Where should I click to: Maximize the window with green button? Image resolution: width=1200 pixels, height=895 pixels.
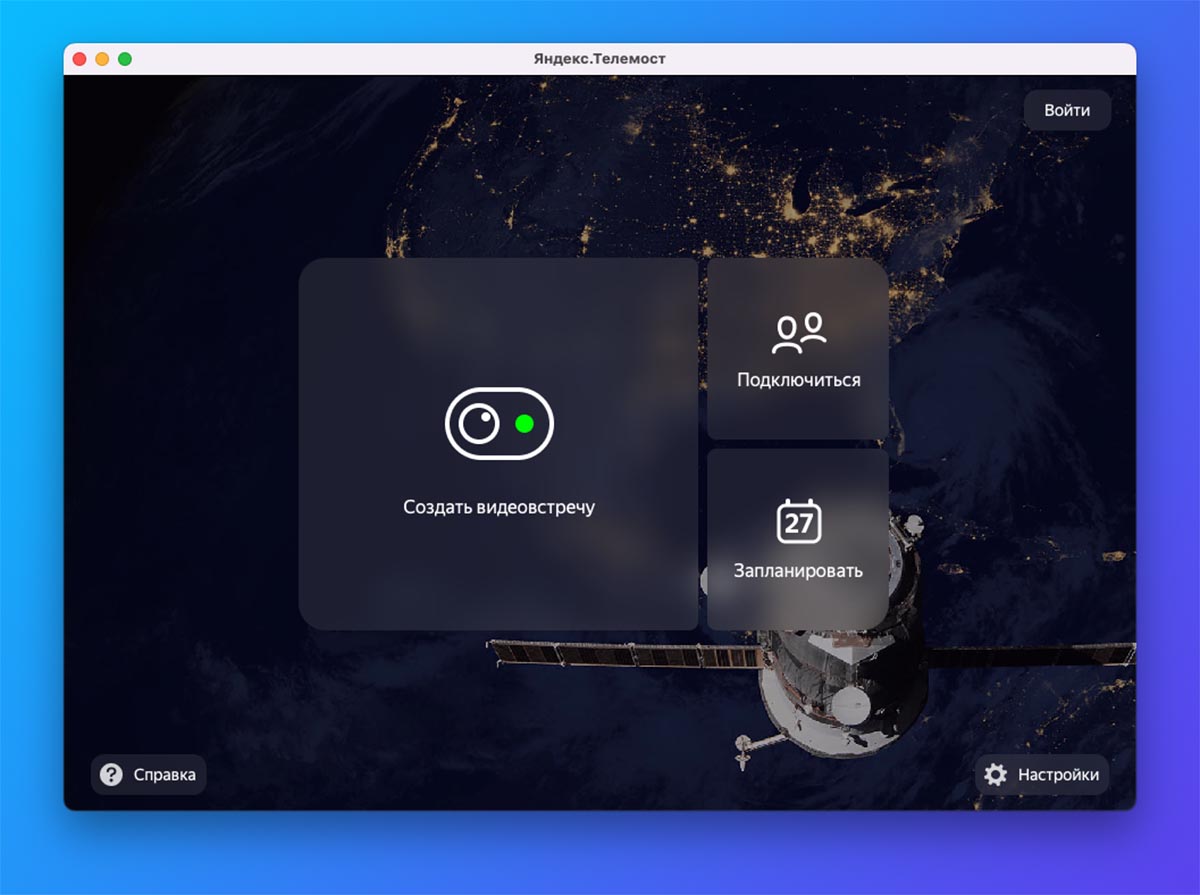125,59
